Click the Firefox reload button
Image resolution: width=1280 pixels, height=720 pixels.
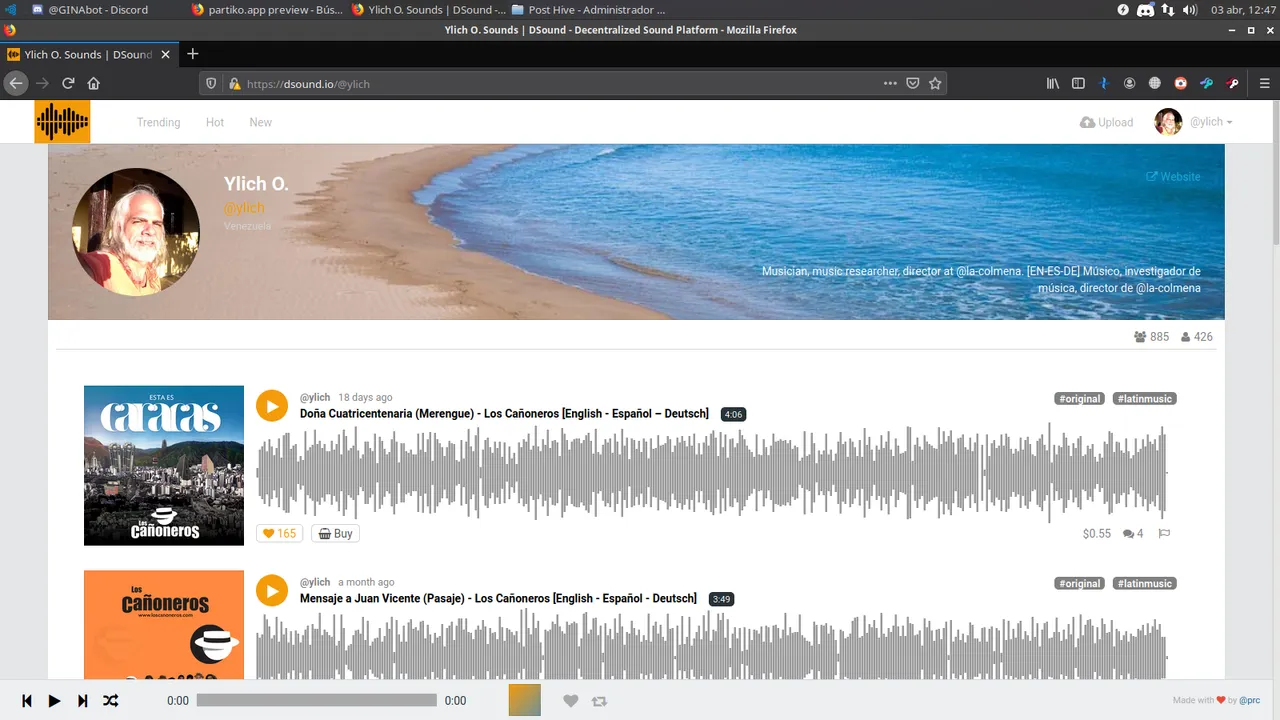(68, 83)
